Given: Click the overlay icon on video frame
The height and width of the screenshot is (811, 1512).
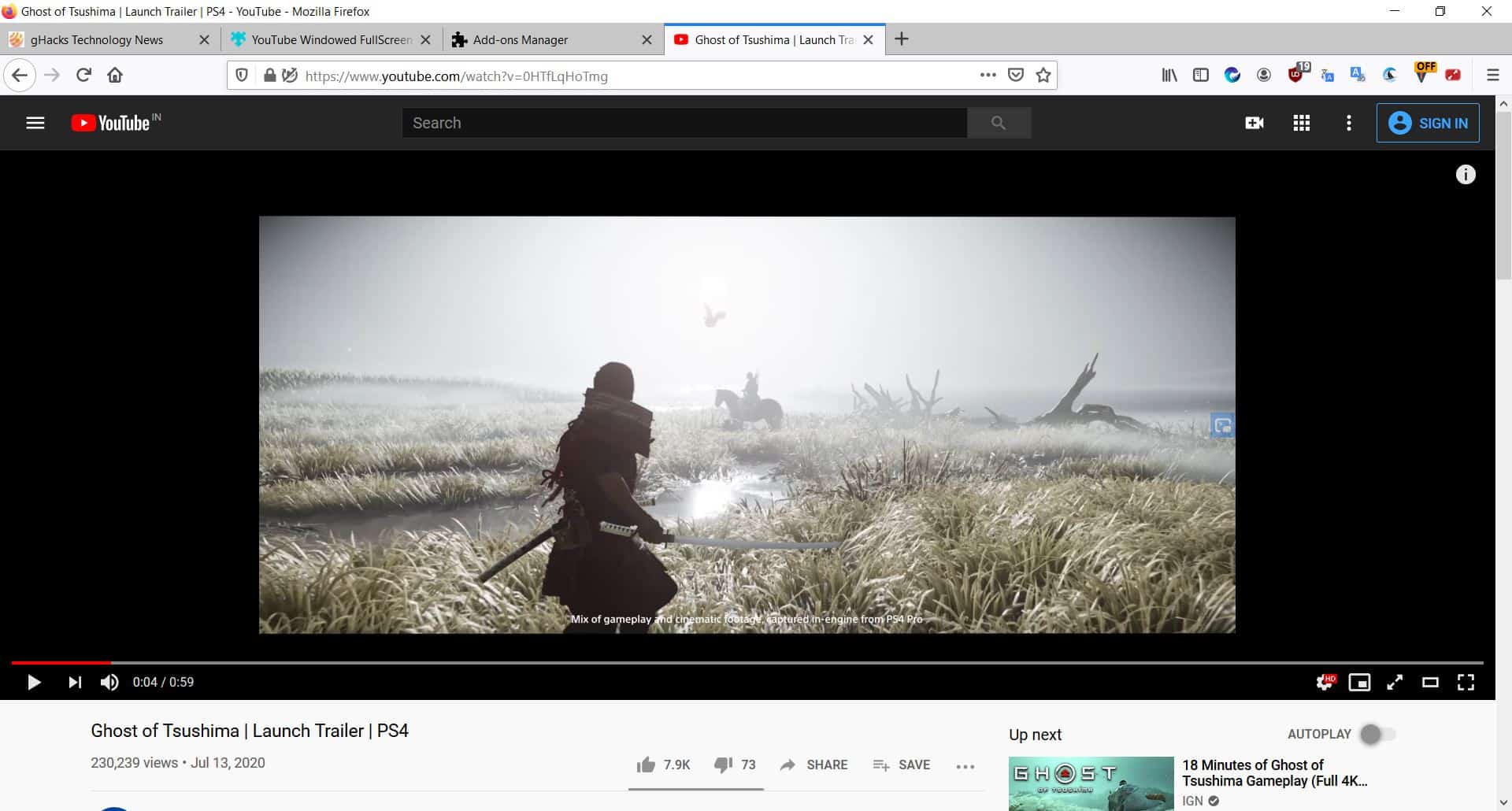Looking at the screenshot, I should tap(1222, 426).
